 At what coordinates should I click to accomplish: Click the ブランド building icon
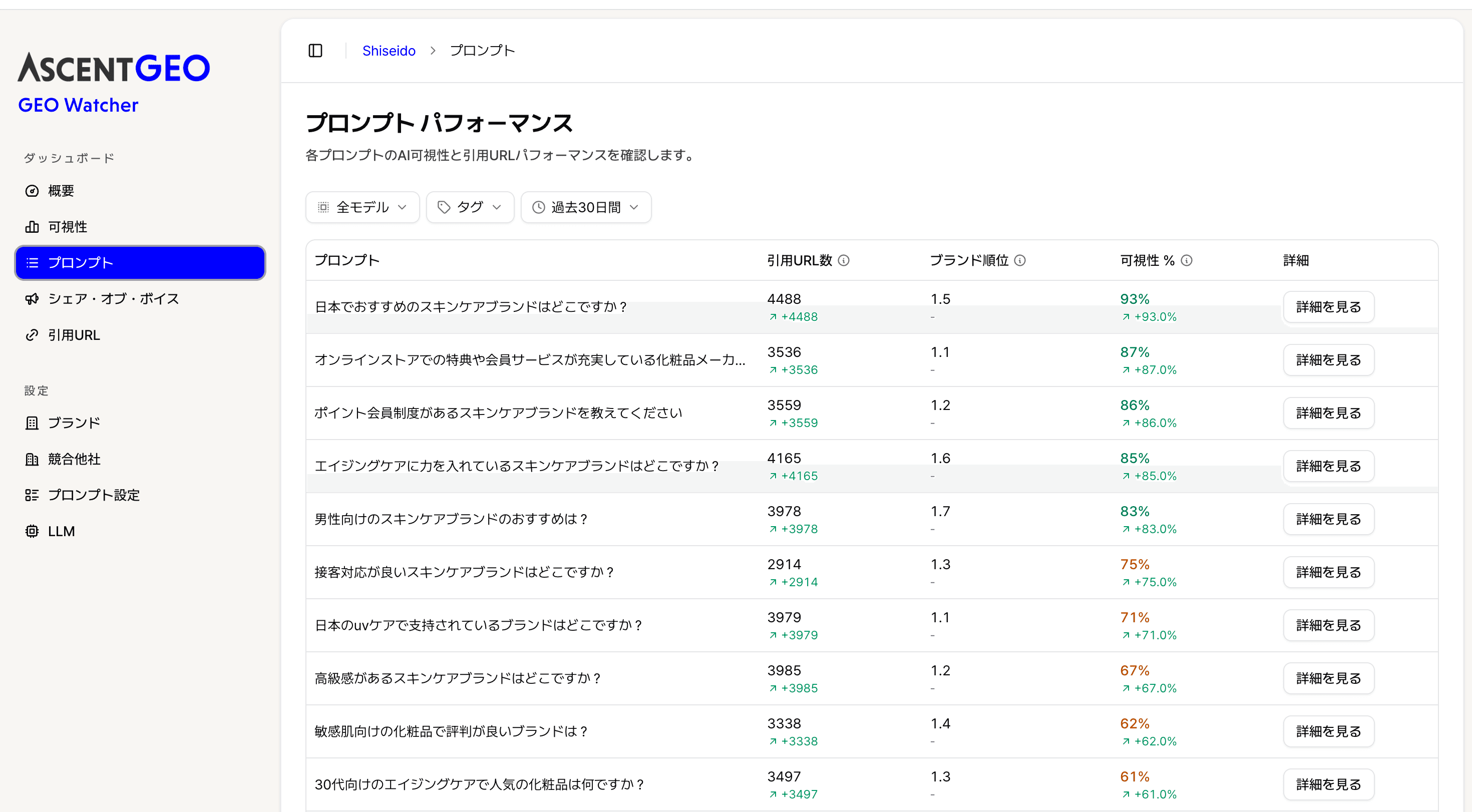click(x=32, y=423)
